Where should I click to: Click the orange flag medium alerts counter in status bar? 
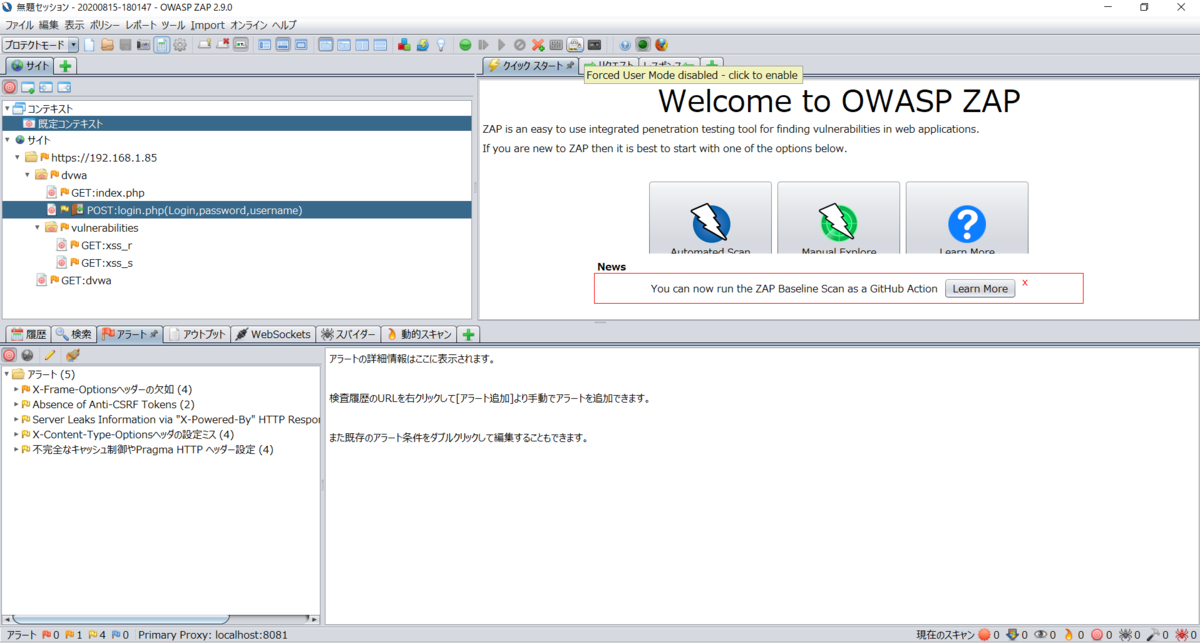(x=73, y=635)
